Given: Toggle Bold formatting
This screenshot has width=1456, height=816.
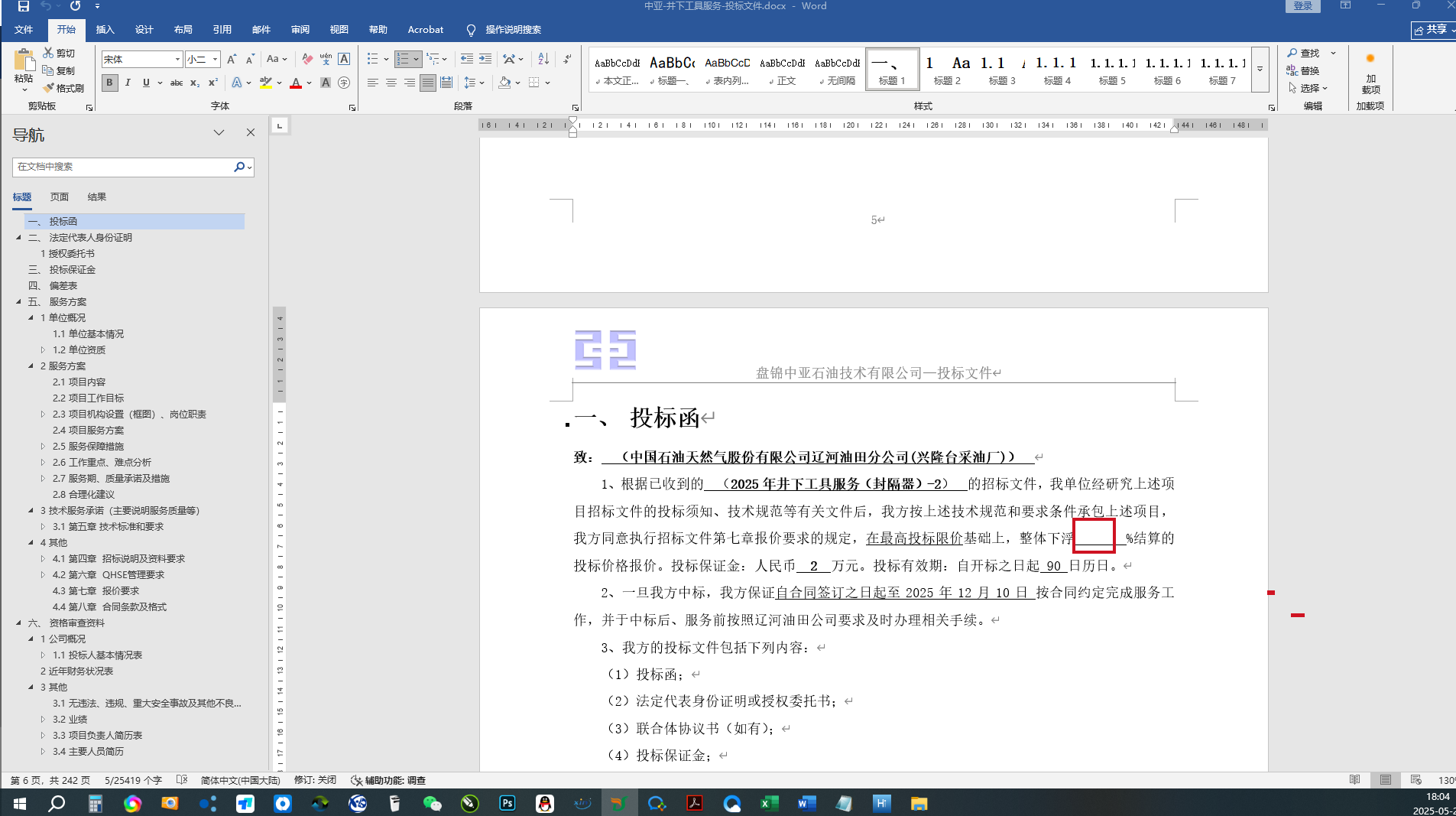Looking at the screenshot, I should click(110, 83).
